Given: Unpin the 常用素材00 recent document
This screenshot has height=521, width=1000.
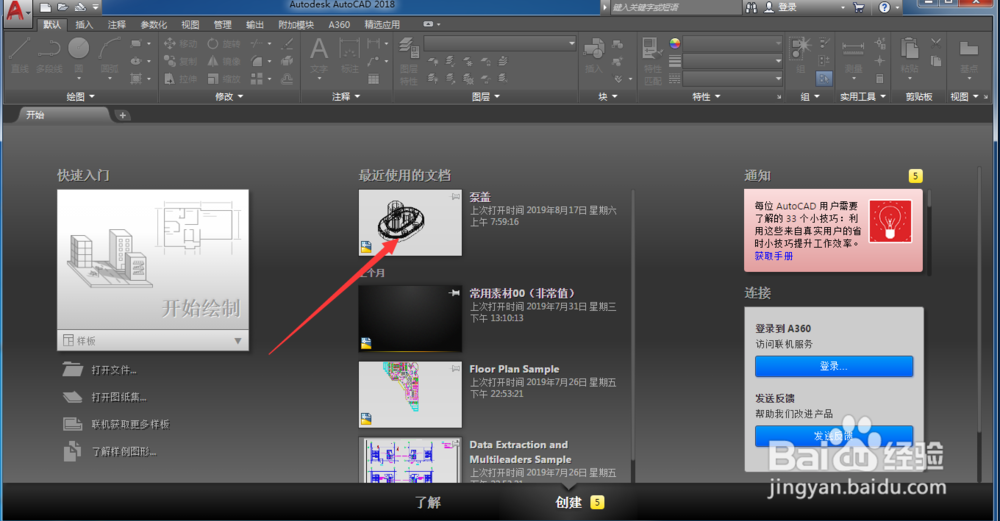Looking at the screenshot, I should tap(455, 293).
